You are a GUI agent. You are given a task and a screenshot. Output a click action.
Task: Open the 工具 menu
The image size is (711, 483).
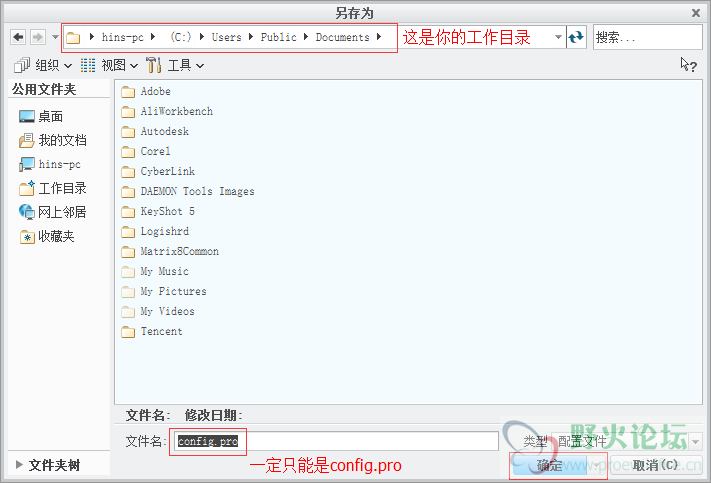click(x=175, y=66)
